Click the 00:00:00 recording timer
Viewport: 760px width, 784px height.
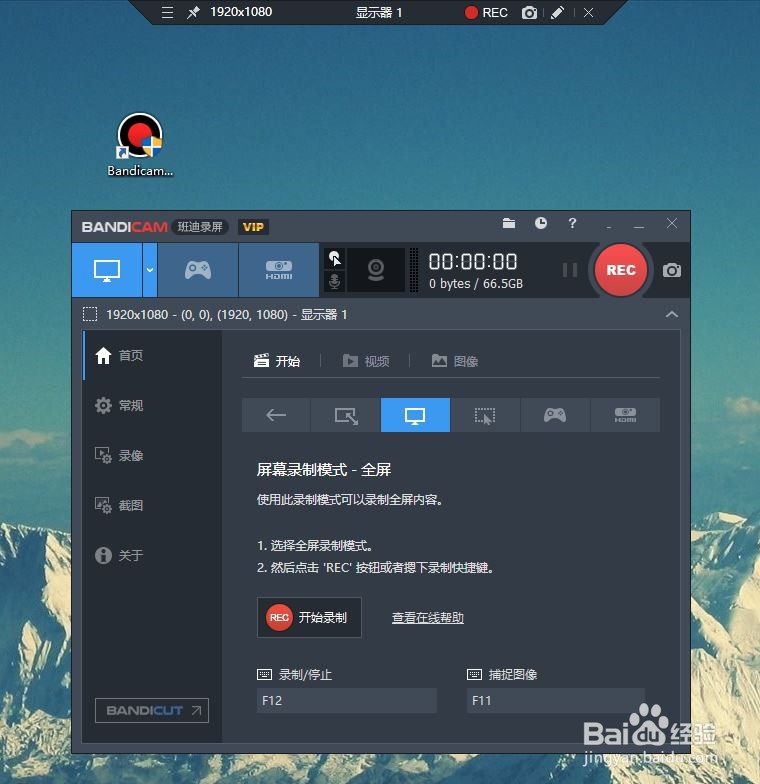click(472, 262)
